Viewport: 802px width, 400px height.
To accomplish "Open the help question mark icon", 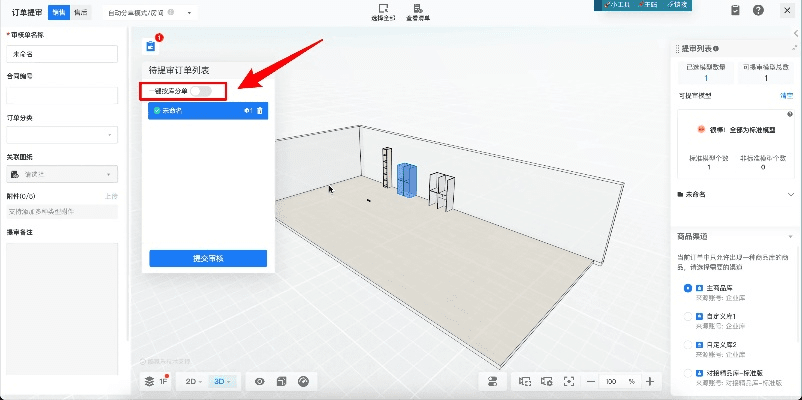I will [x=759, y=10].
